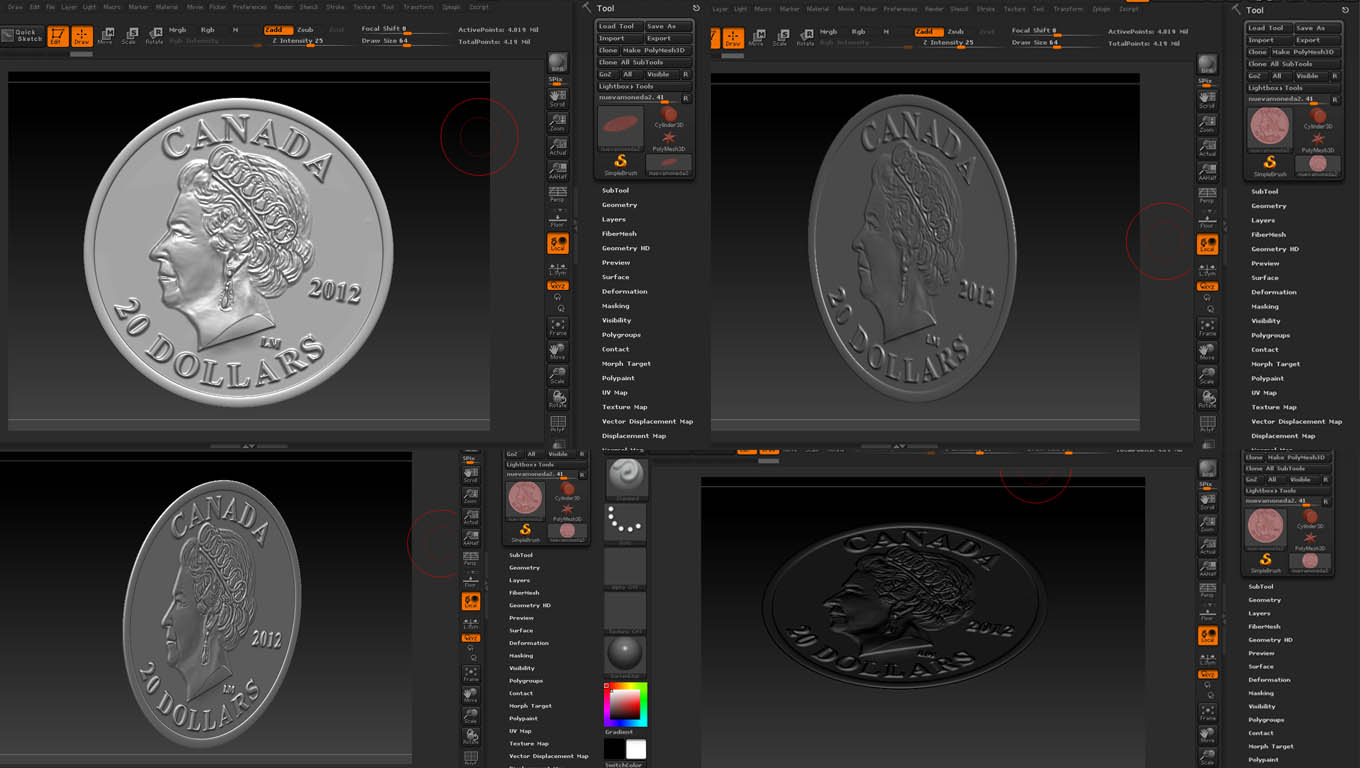The height and width of the screenshot is (768, 1360).
Task: Activate Edit mode in the top-left view
Action: [58, 37]
